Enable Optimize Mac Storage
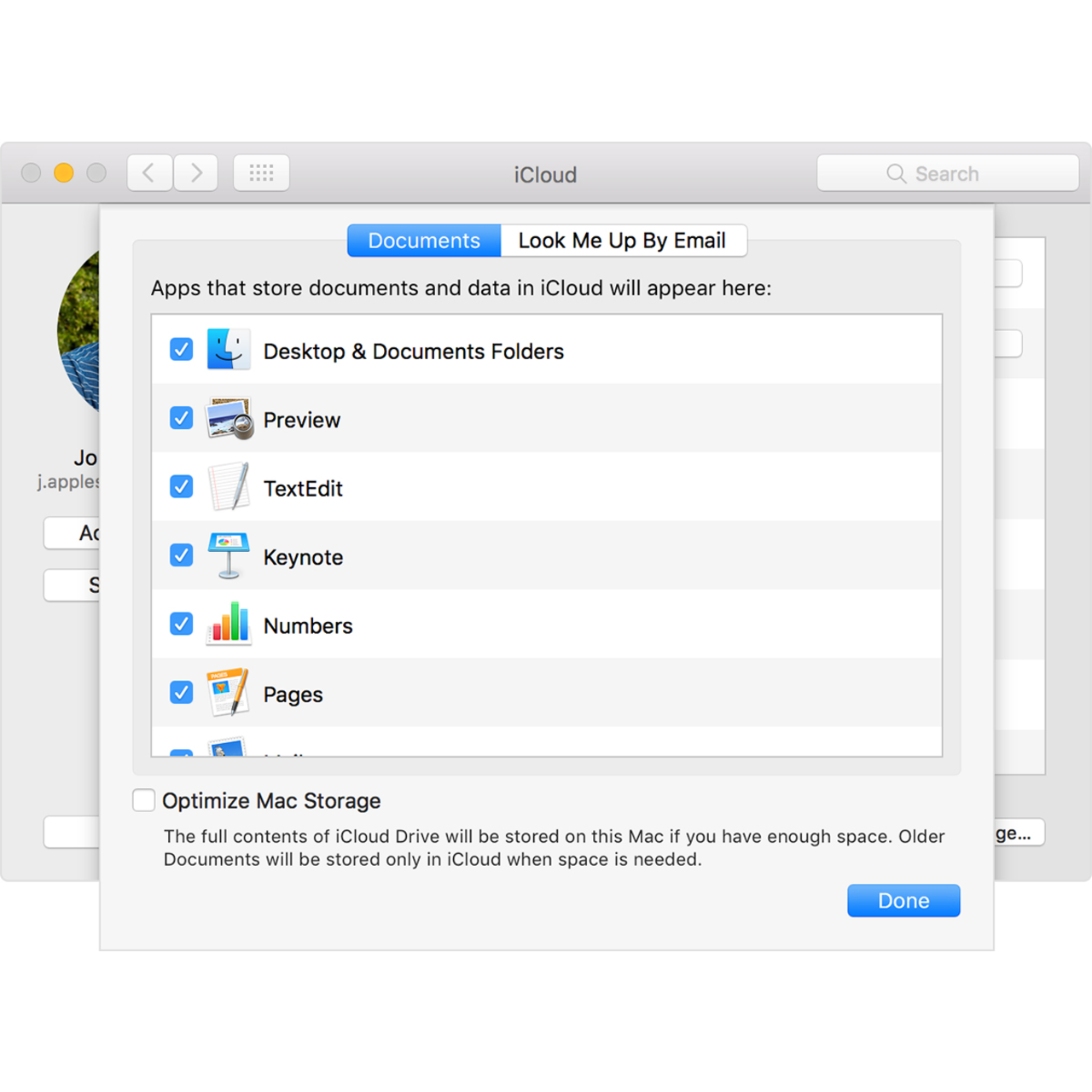The width and height of the screenshot is (1092, 1092). (142, 800)
